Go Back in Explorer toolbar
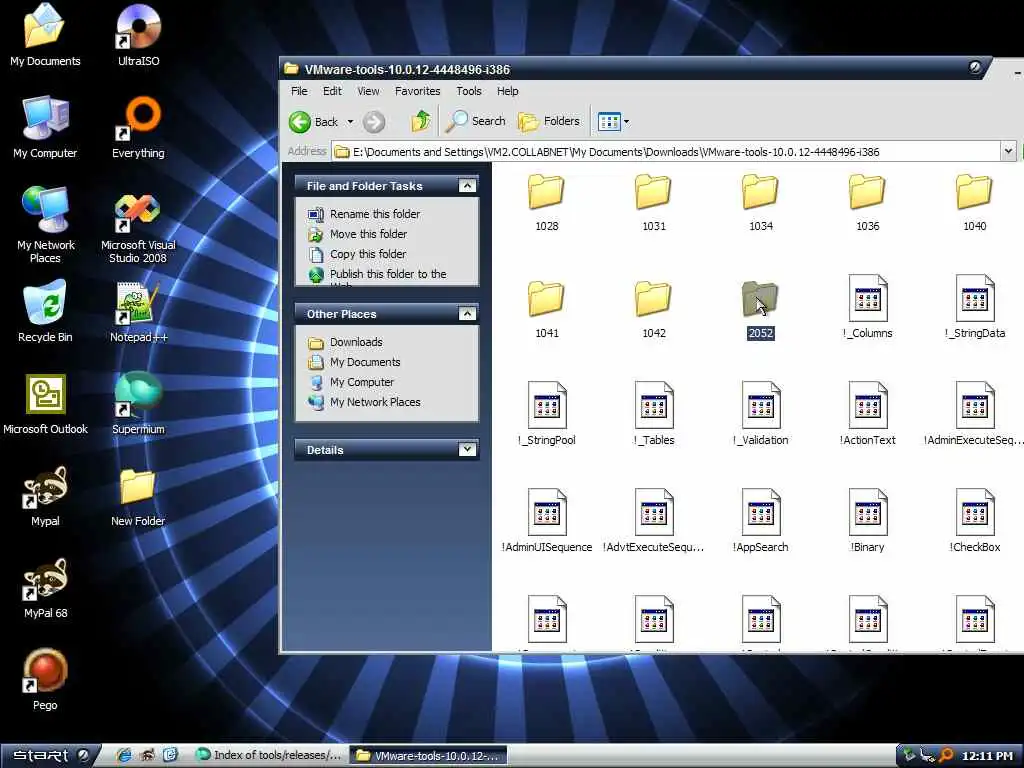The image size is (1024, 768). tap(314, 121)
